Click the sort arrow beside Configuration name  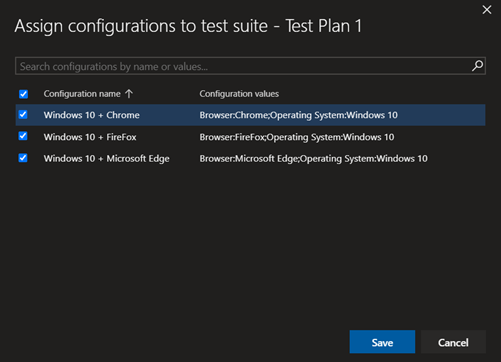[x=129, y=94]
